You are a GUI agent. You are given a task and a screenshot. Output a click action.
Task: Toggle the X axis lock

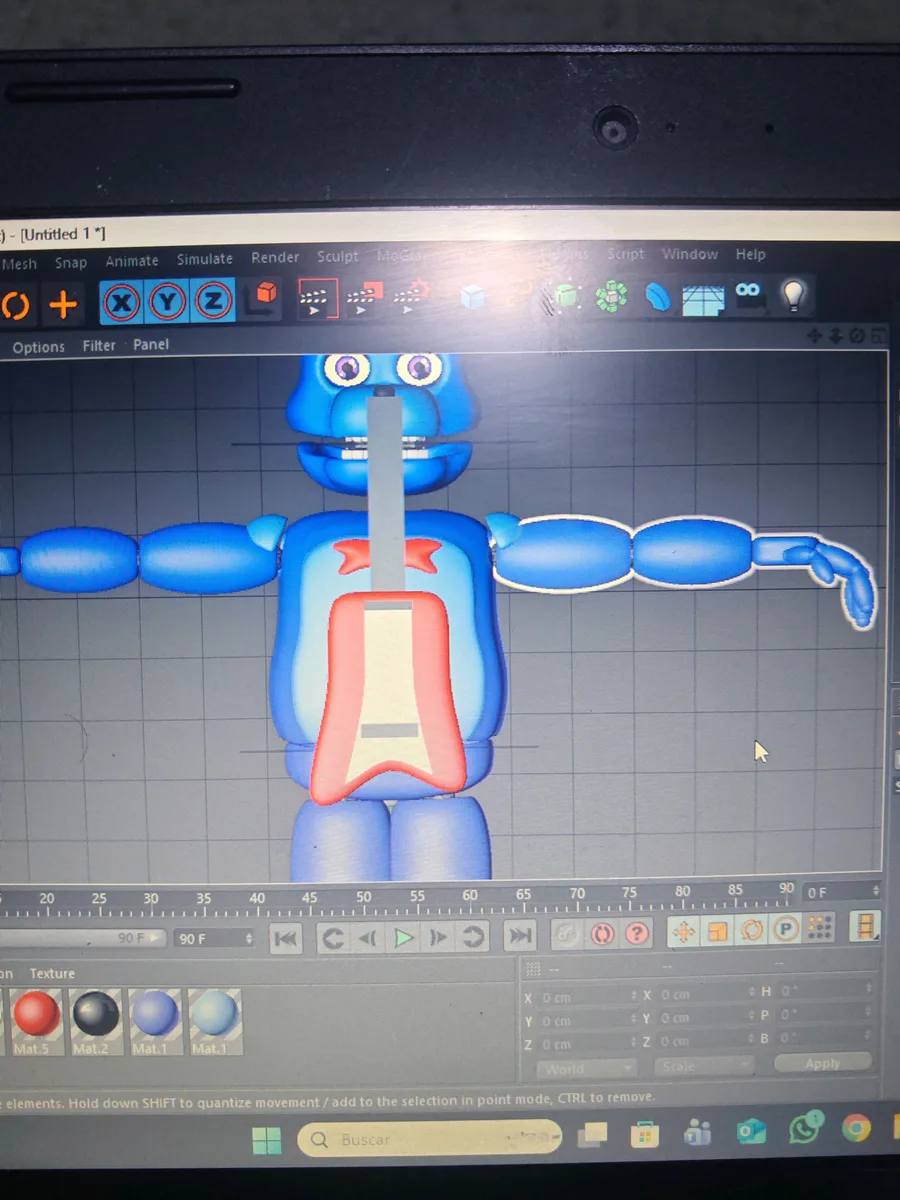pyautogui.click(x=122, y=302)
